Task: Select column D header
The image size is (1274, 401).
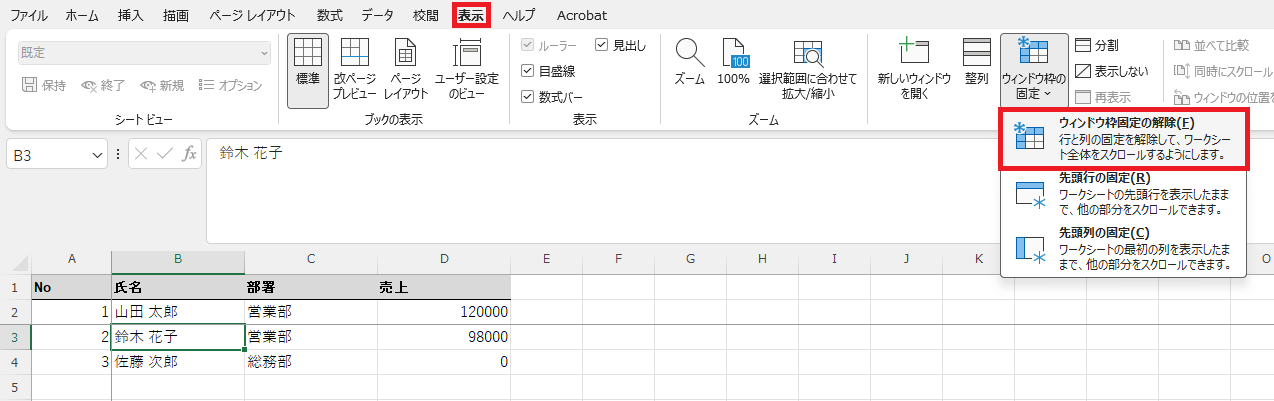Action: (444, 259)
